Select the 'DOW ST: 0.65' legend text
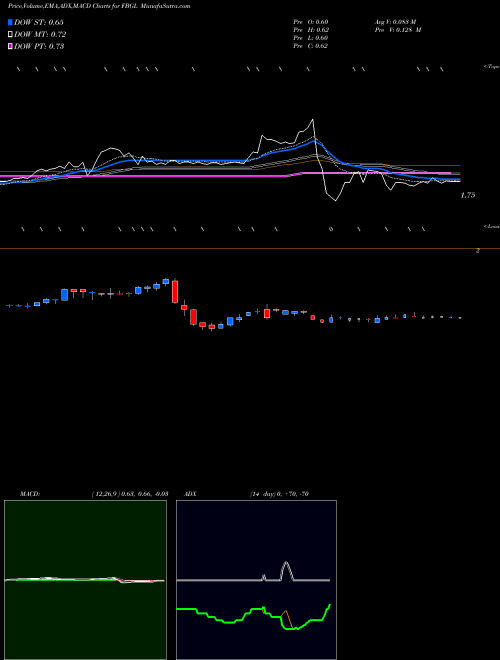 (x=39, y=22)
